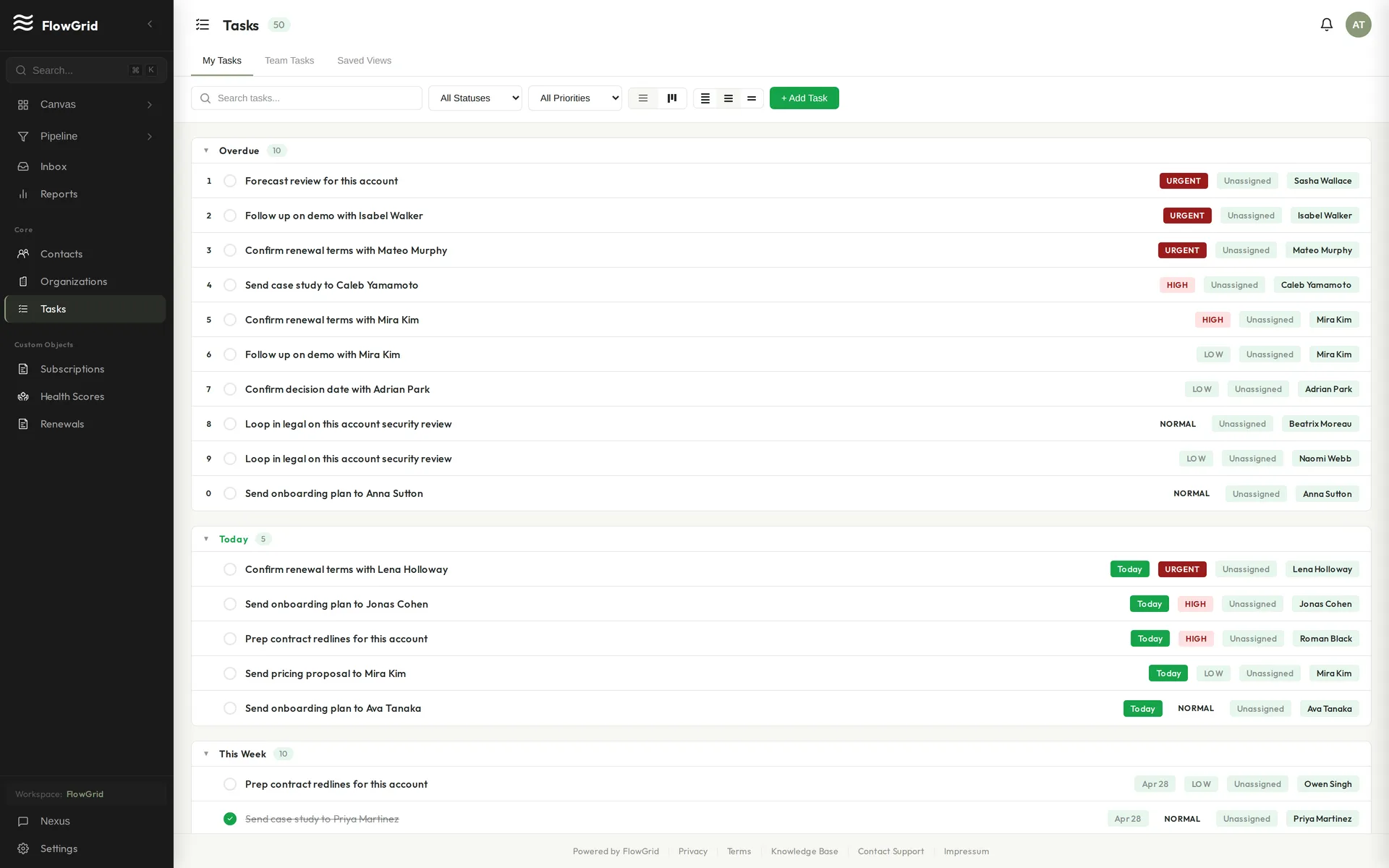Select medium row density

coord(729,98)
